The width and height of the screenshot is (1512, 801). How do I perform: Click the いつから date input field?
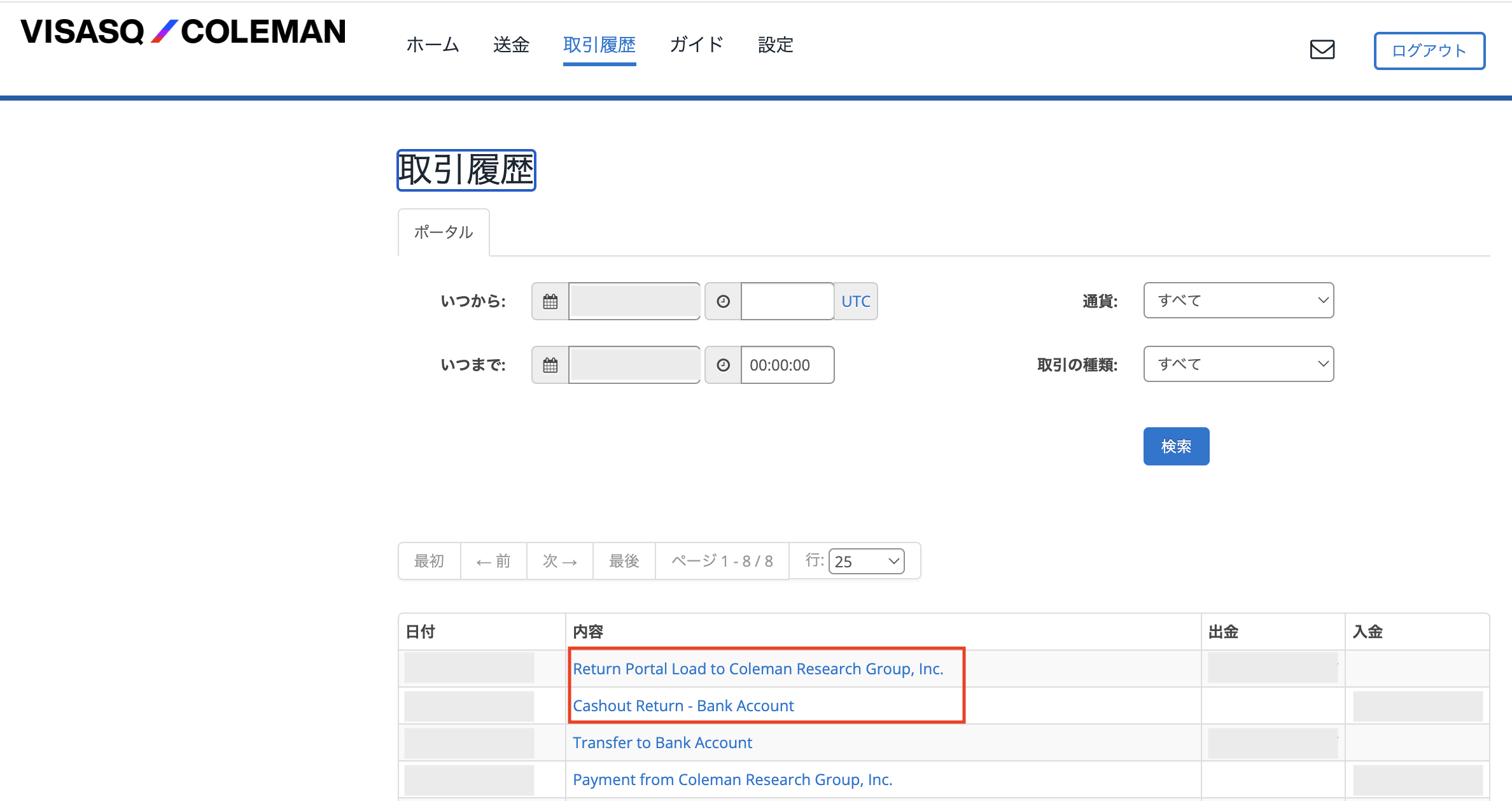tap(634, 301)
